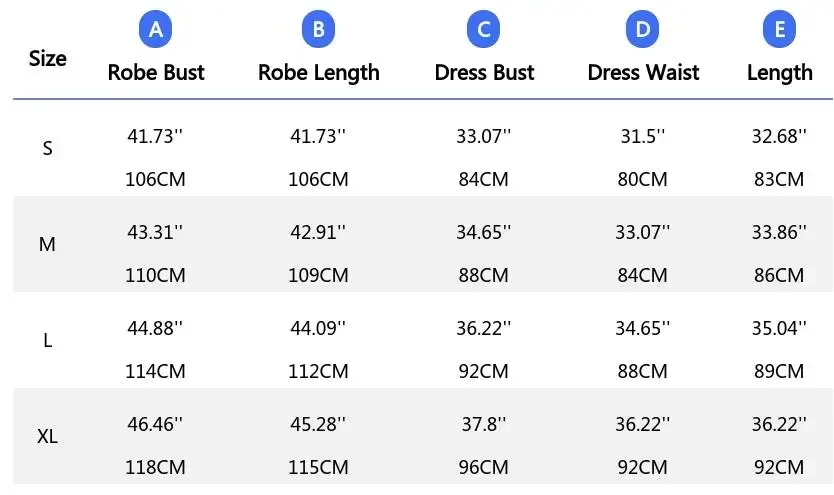The height and width of the screenshot is (495, 834).
Task: Click the blue circle E icon
Action: (x=780, y=30)
